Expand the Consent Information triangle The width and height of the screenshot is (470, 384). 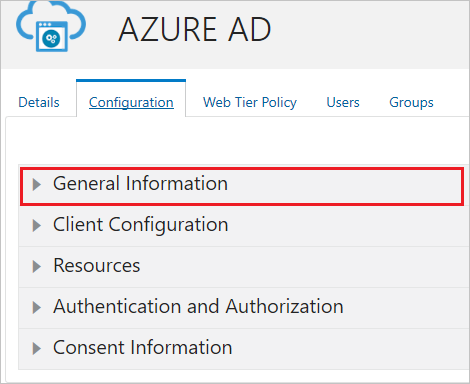point(37,348)
